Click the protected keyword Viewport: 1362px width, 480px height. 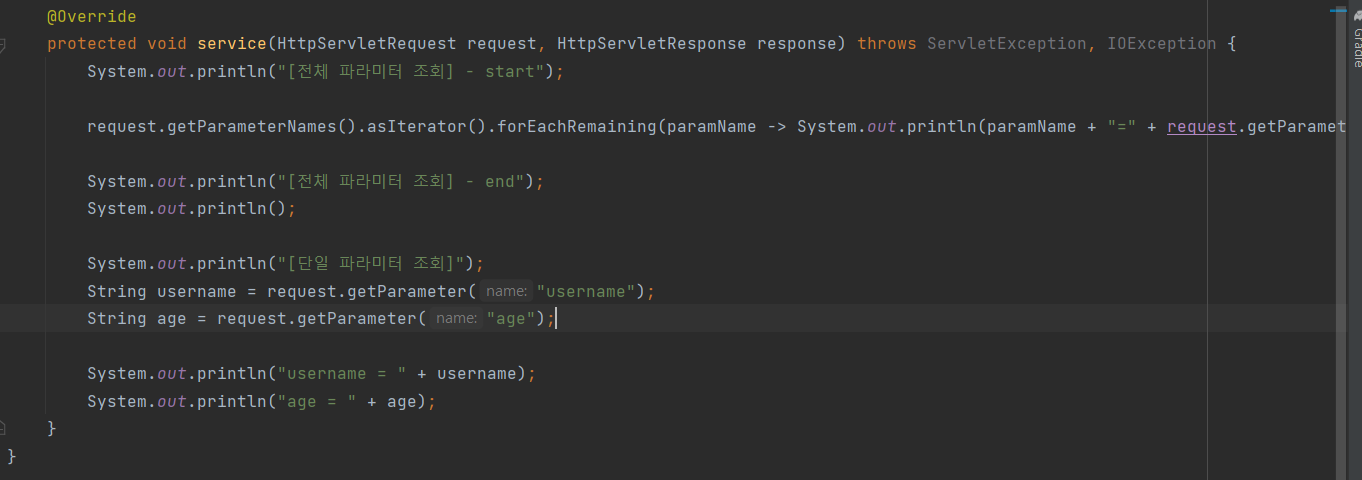(92, 44)
